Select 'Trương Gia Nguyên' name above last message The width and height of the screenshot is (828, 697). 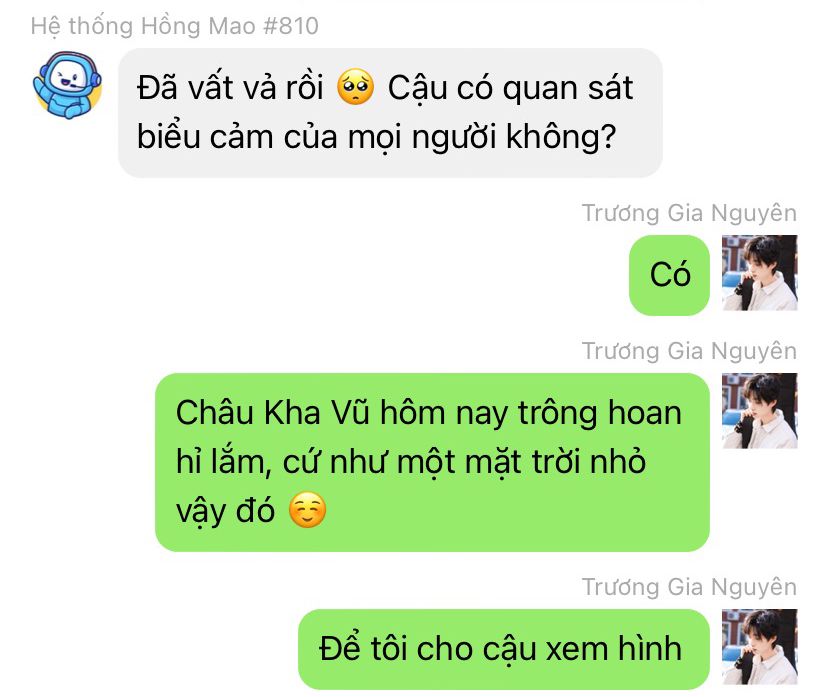[689, 587]
